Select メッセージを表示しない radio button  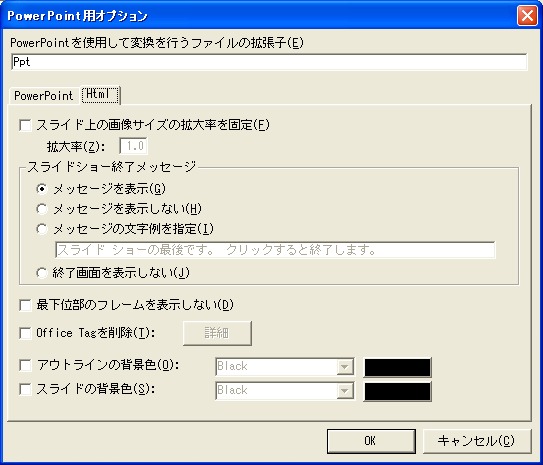(x=42, y=209)
